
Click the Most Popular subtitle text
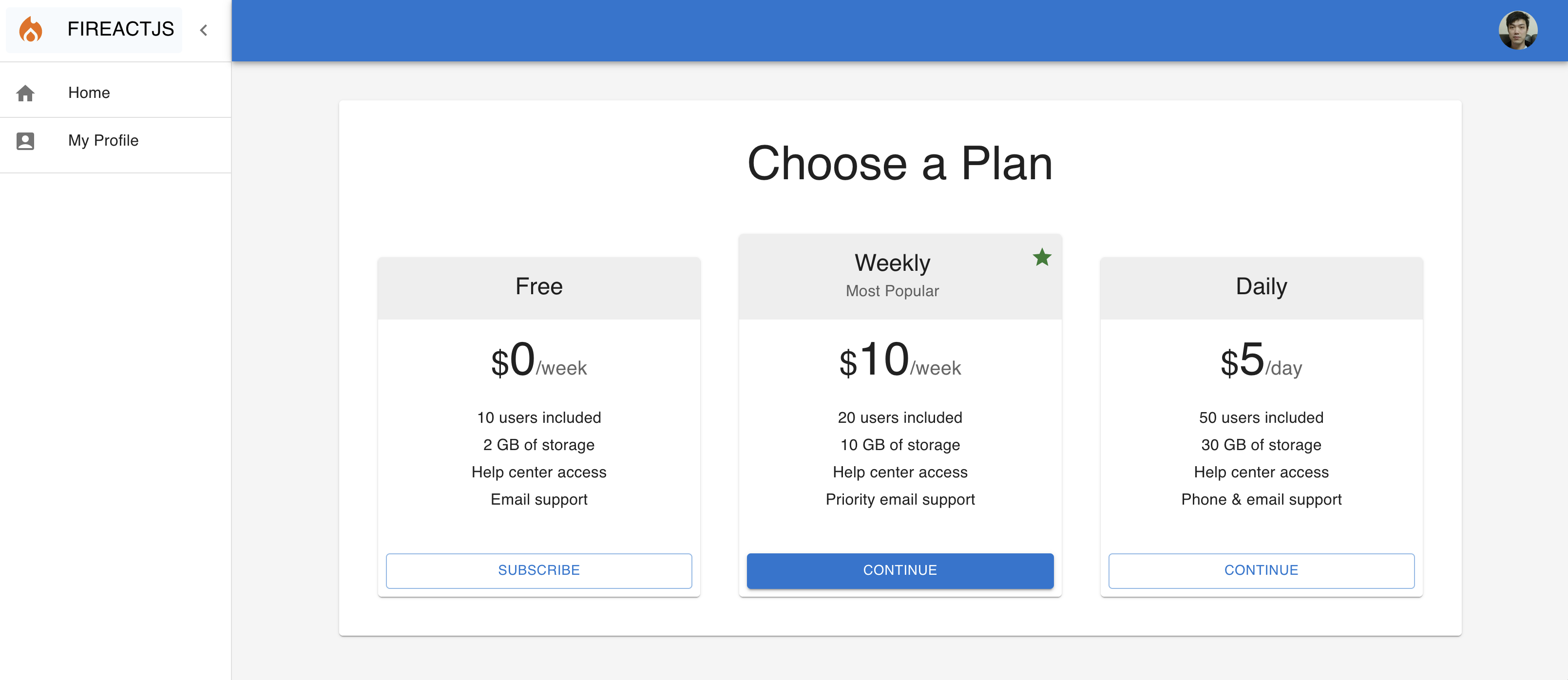(x=892, y=291)
